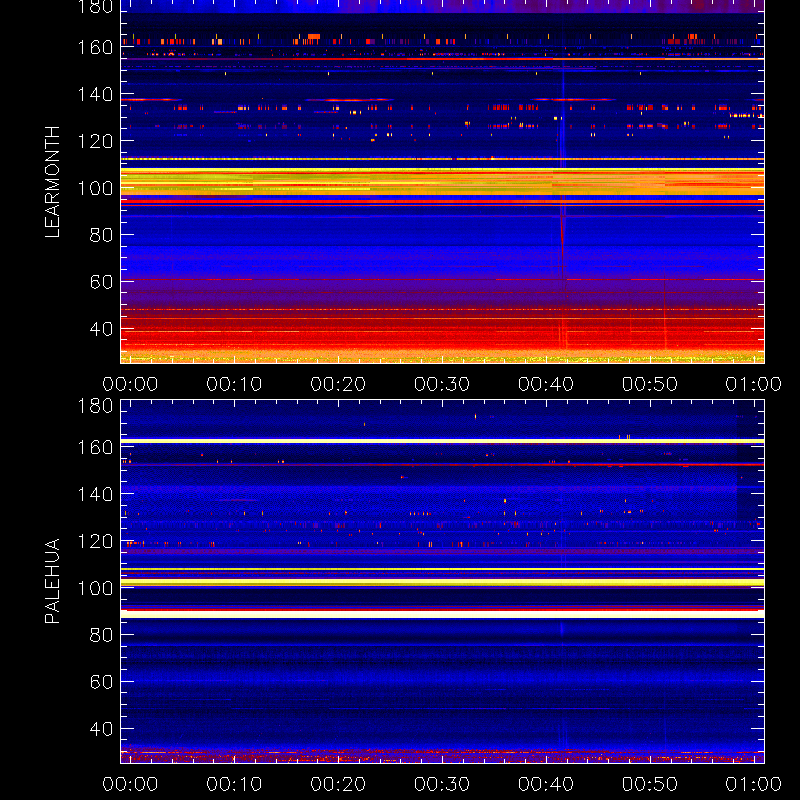Select the 160 label on PALEHUA axis
Image resolution: width=800 pixels, height=800 pixels.
pyautogui.click(x=95, y=447)
